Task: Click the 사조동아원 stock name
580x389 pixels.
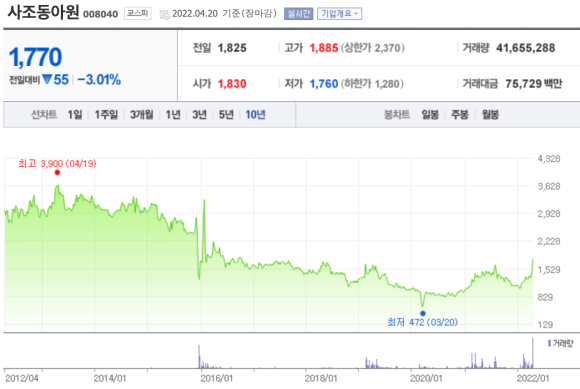Action: click(43, 12)
